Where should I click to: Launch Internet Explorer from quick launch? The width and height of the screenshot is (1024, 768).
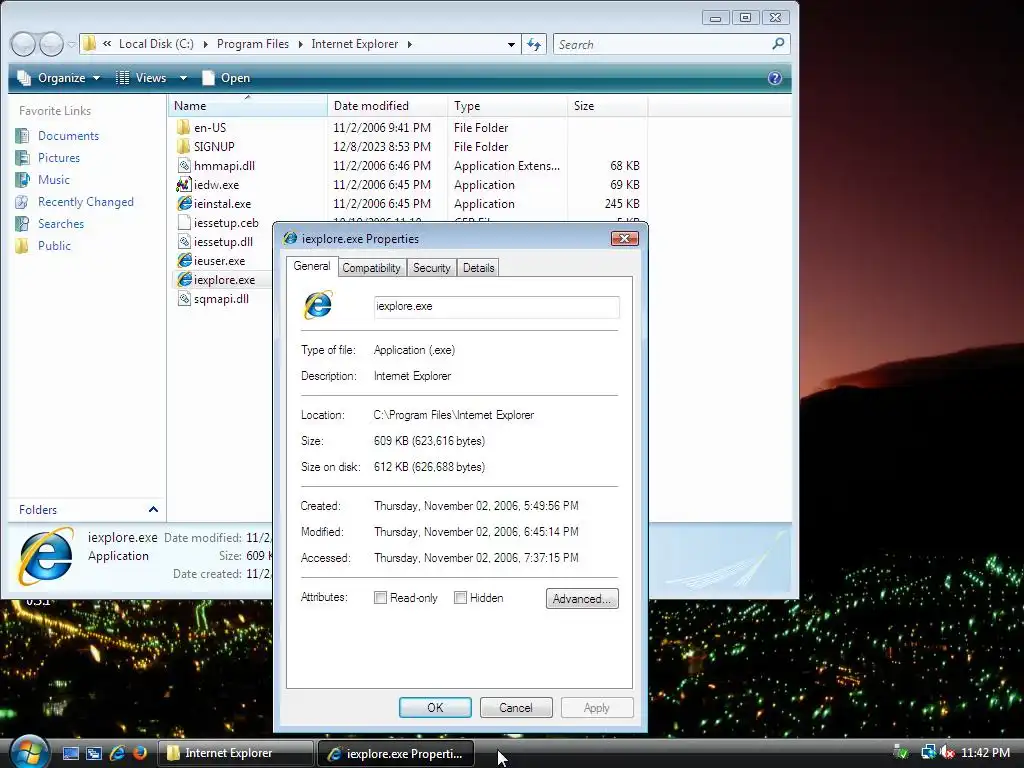tap(117, 753)
